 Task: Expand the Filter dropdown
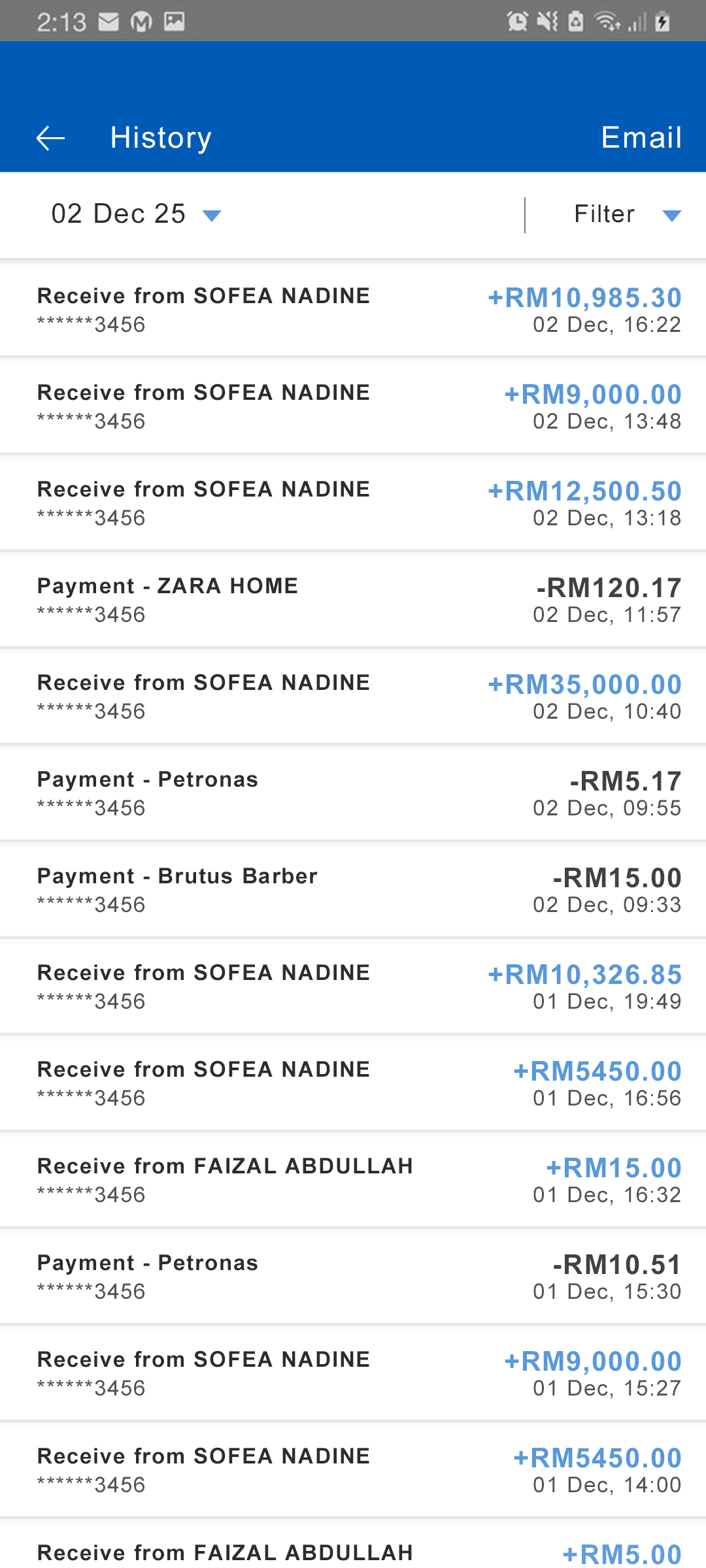click(x=605, y=214)
